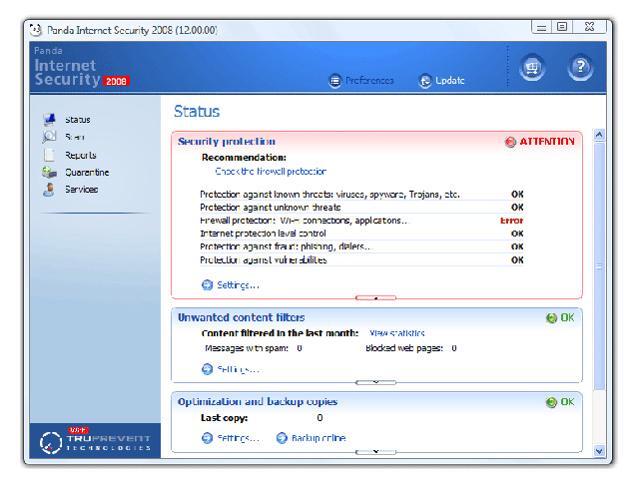Viewport: 640px width, 480px height.
Task: Click the Firewall protection Error status
Action: point(511,221)
